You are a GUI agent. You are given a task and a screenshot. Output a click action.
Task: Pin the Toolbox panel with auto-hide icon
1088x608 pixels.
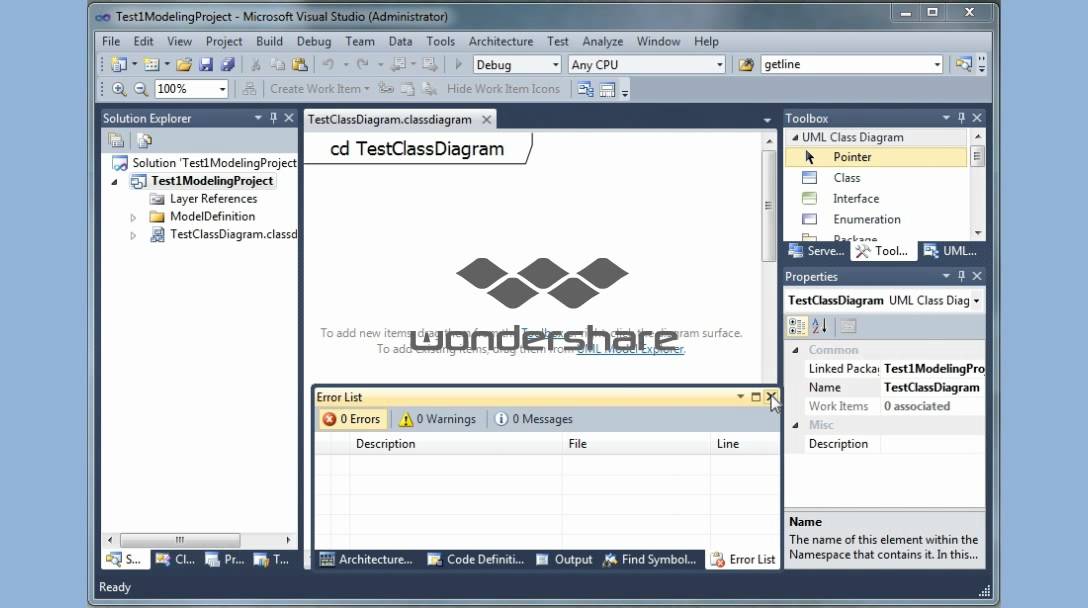point(961,118)
